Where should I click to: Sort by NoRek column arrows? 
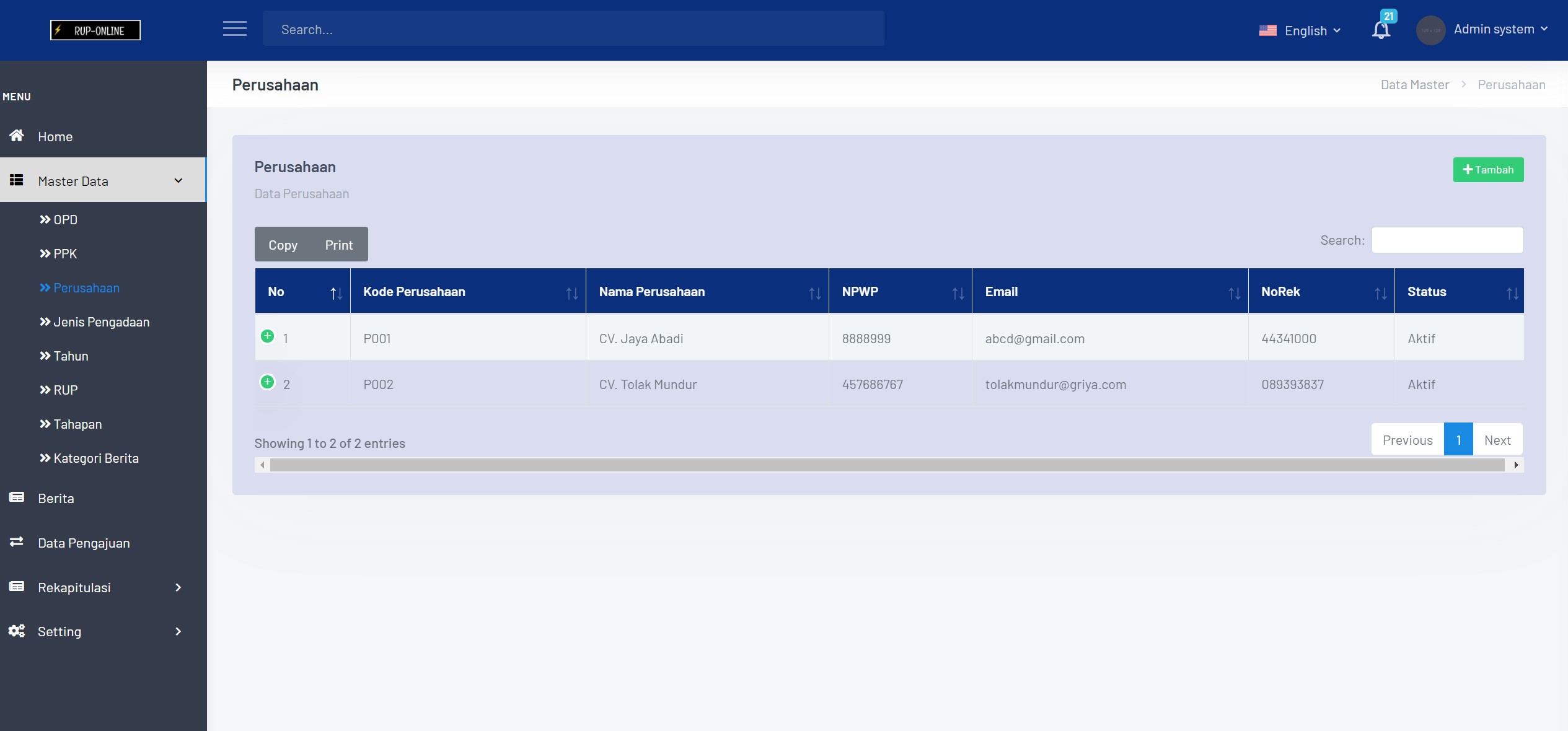click(x=1381, y=294)
